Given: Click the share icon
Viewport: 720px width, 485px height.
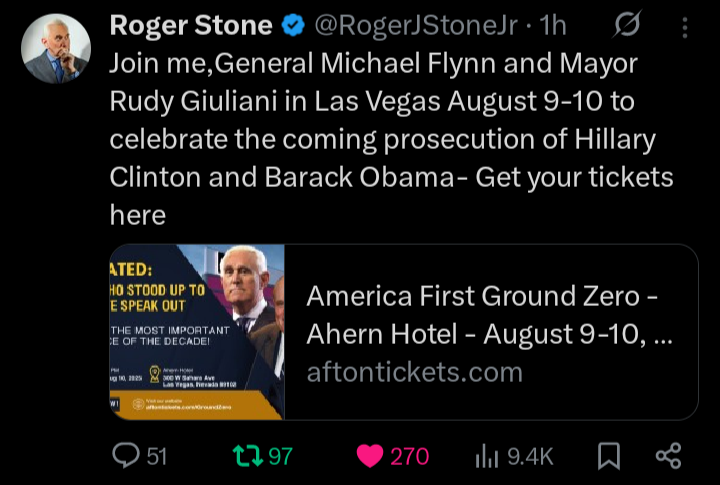Looking at the screenshot, I should (667, 456).
